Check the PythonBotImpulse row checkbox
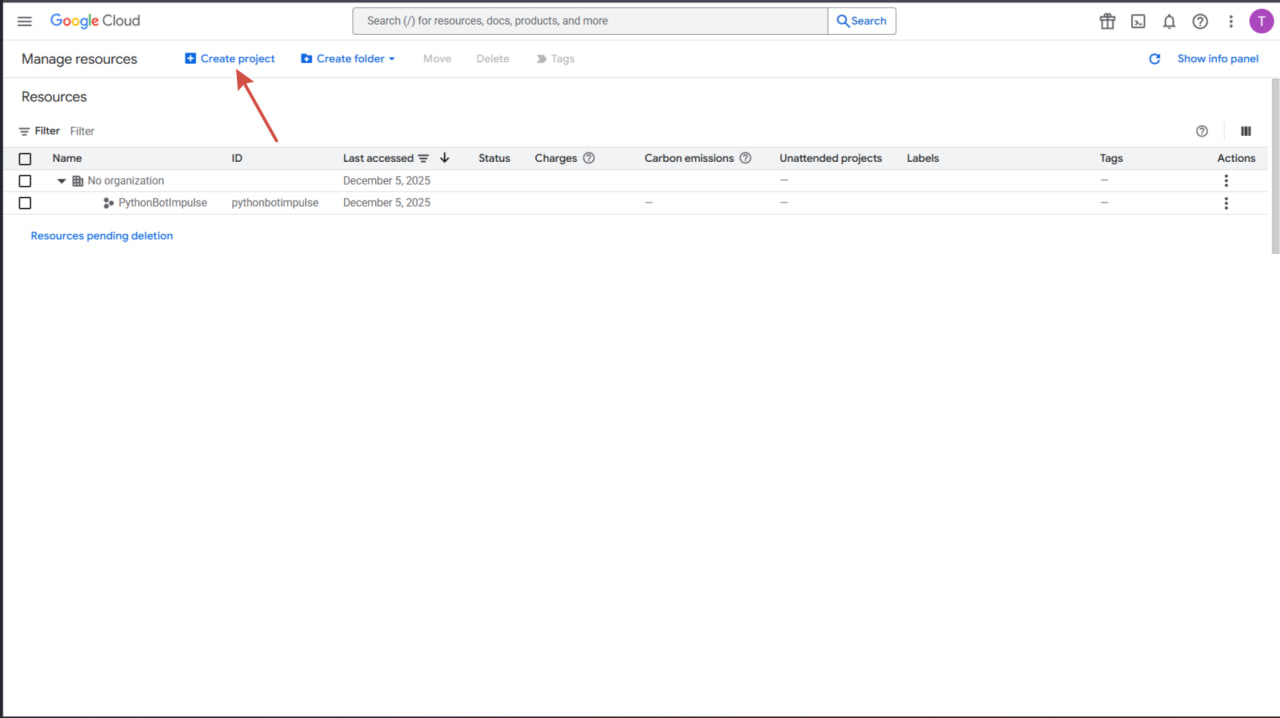The height and width of the screenshot is (718, 1280). (25, 203)
